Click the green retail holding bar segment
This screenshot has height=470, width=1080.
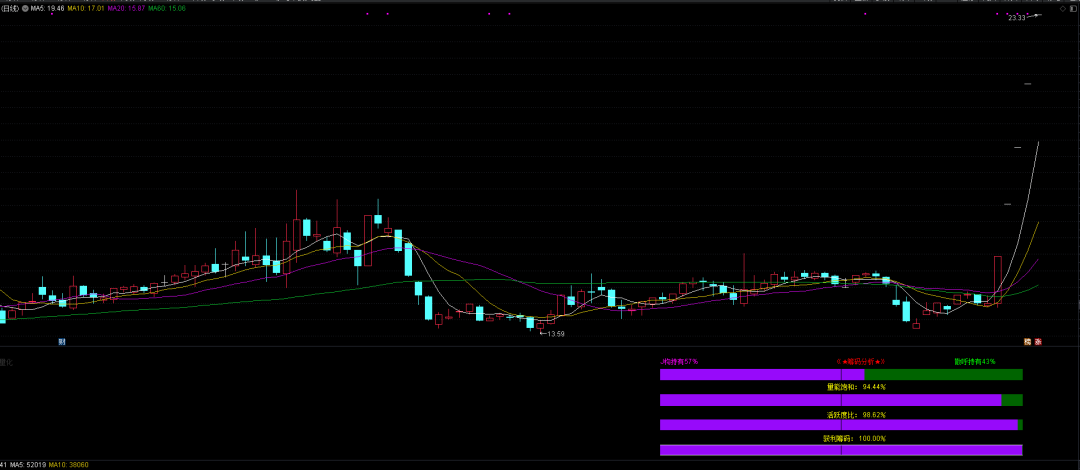(943, 375)
